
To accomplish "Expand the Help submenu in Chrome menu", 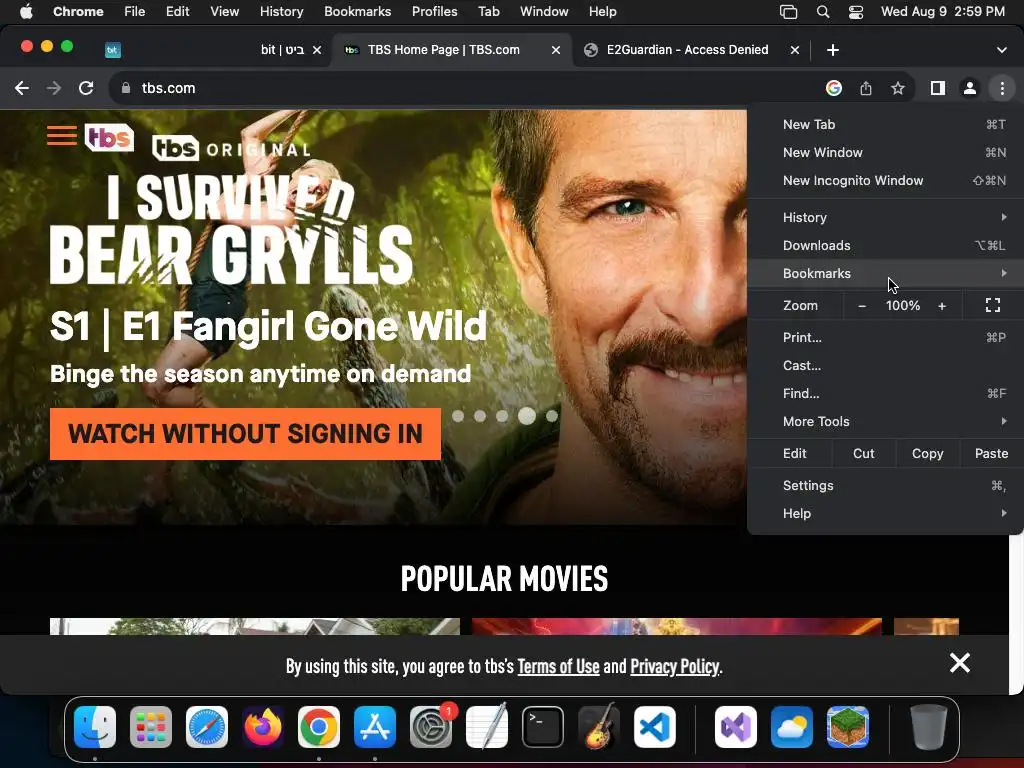I will click(x=884, y=514).
